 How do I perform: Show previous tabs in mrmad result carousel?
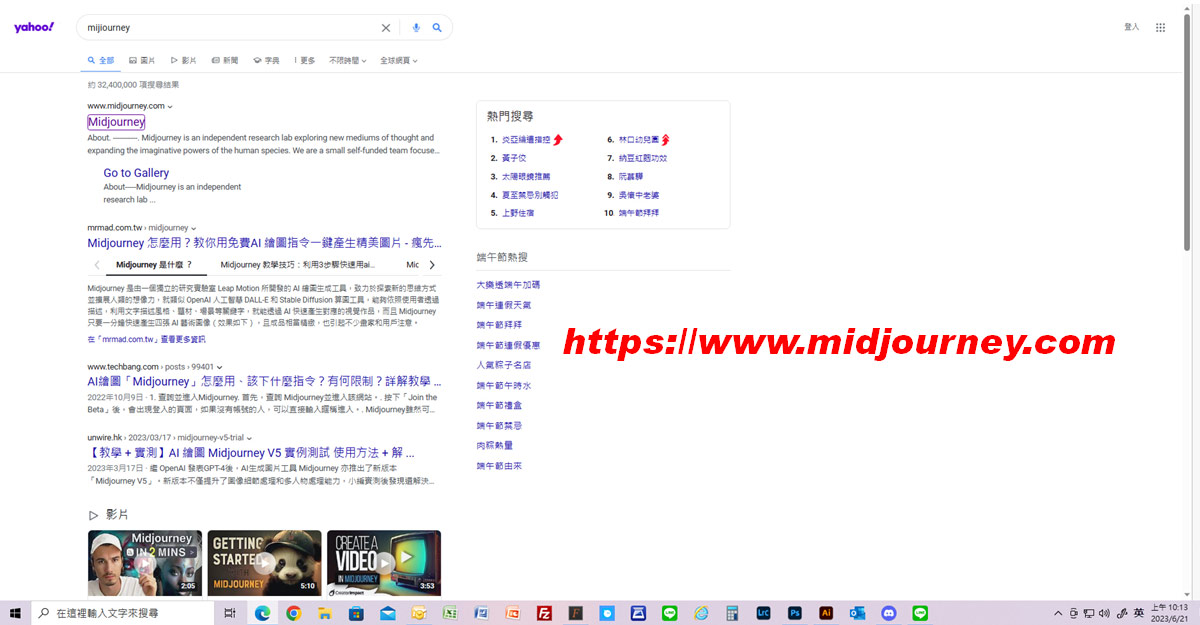97,265
